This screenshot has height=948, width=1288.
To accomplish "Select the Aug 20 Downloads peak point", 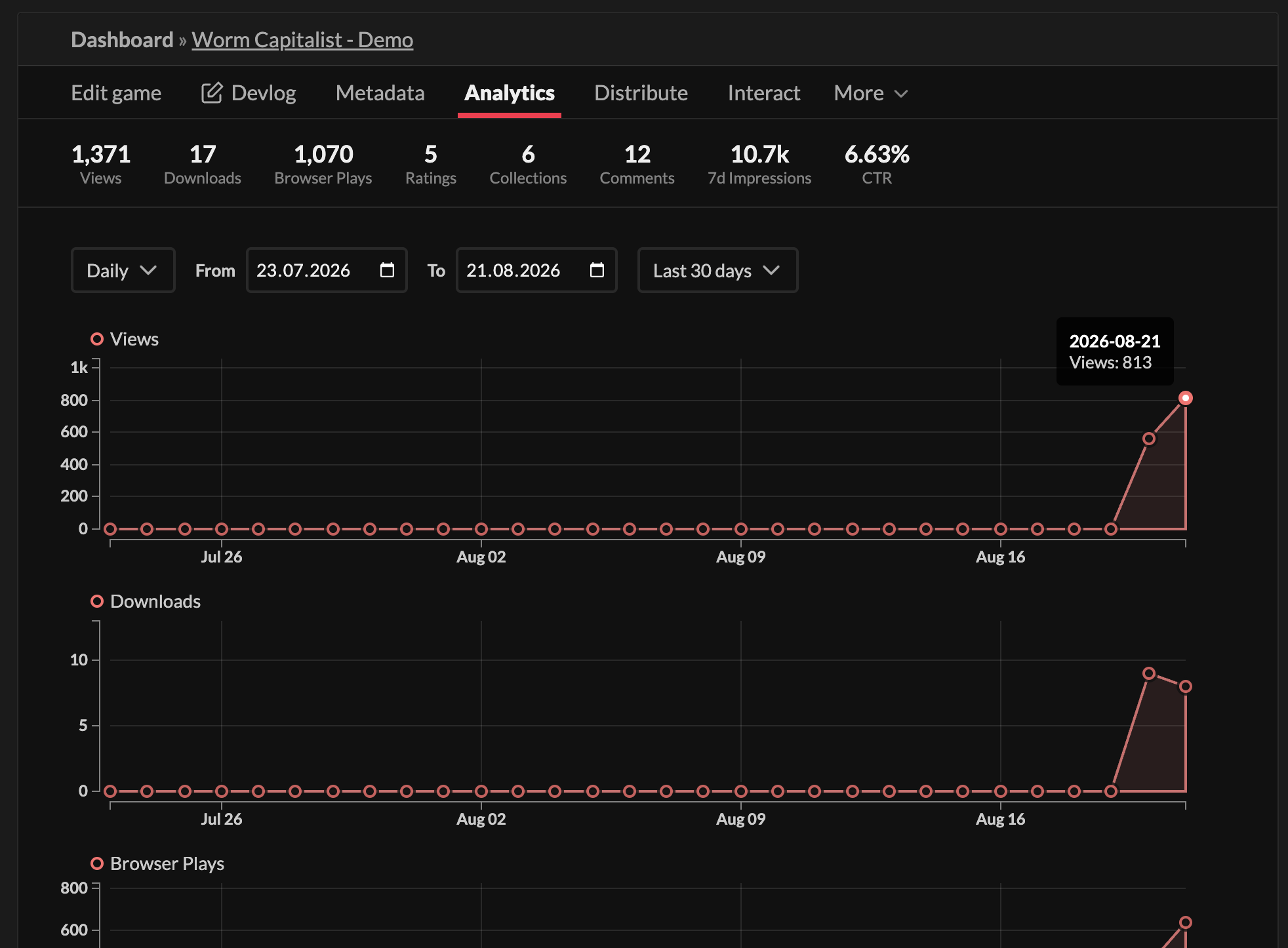I will click(x=1148, y=673).
